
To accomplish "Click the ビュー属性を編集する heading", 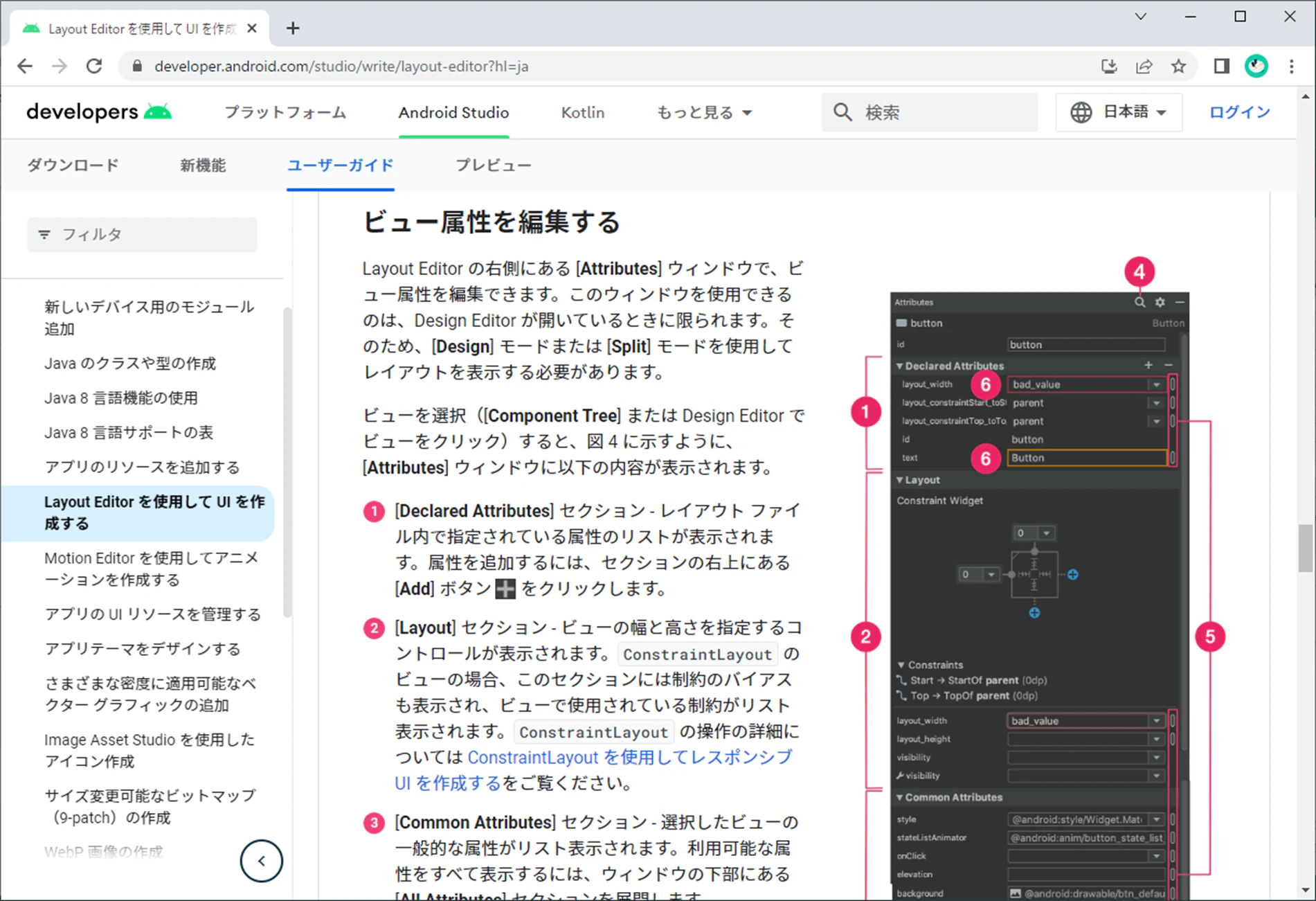I will (x=492, y=222).
